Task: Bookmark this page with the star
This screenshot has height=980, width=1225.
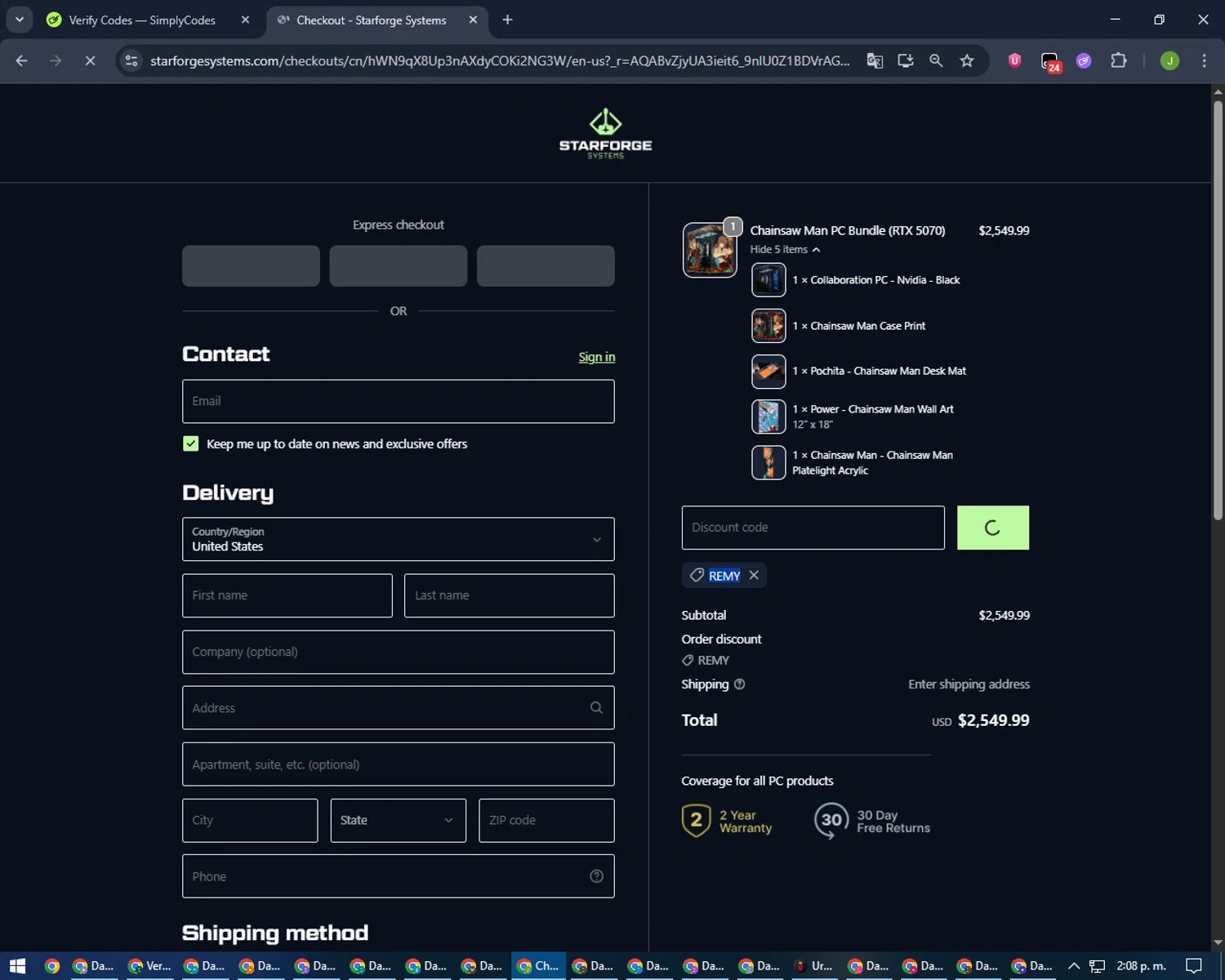Action: (967, 60)
